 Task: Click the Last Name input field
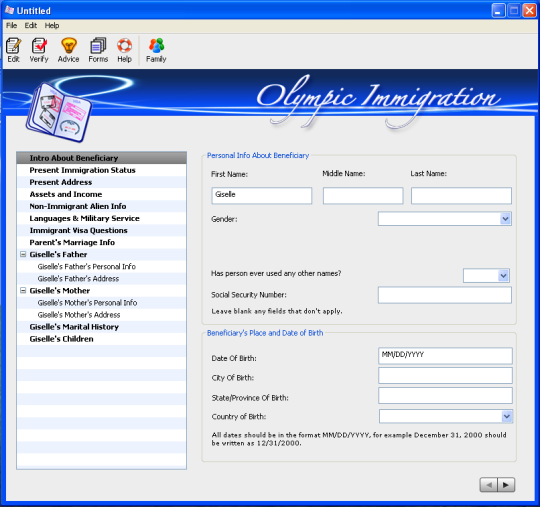click(461, 196)
